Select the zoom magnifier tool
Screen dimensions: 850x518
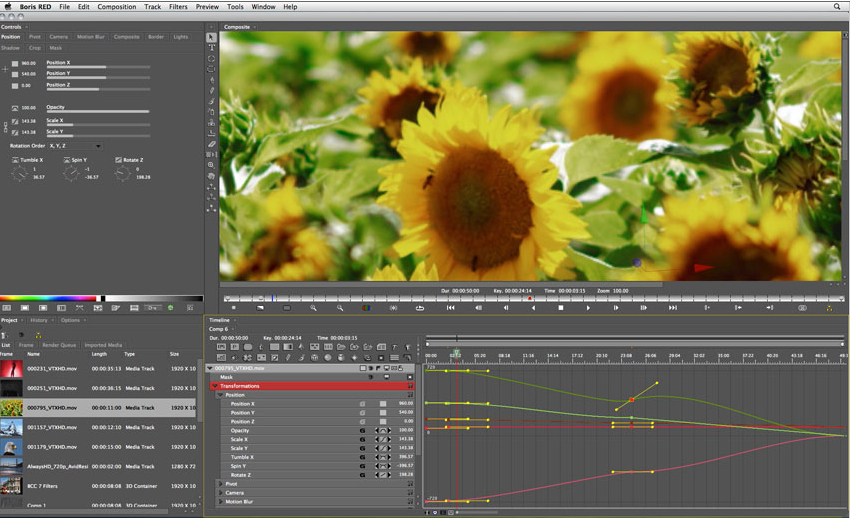(211, 165)
